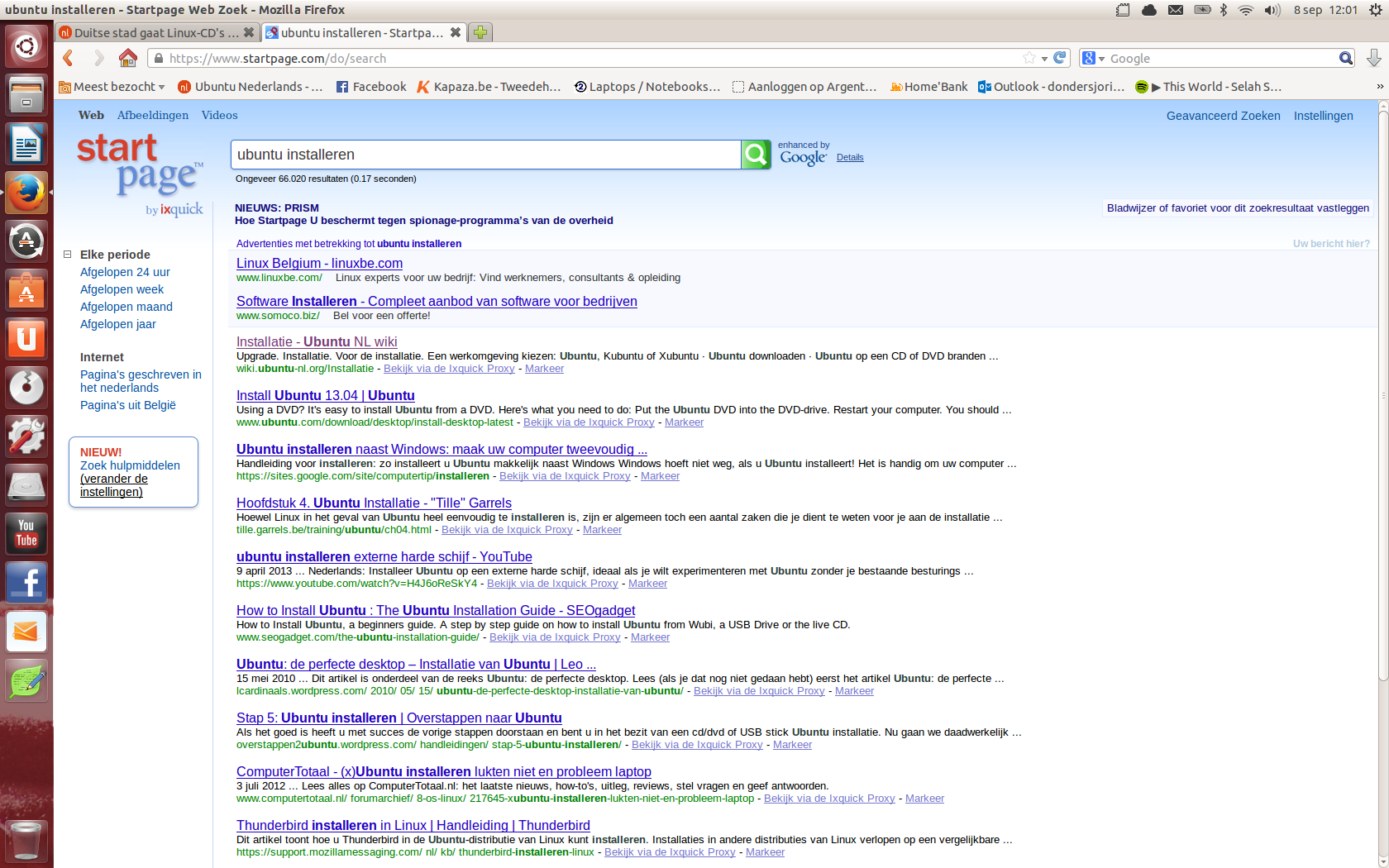Open Geavanceerd Zoeken

pyautogui.click(x=1223, y=116)
